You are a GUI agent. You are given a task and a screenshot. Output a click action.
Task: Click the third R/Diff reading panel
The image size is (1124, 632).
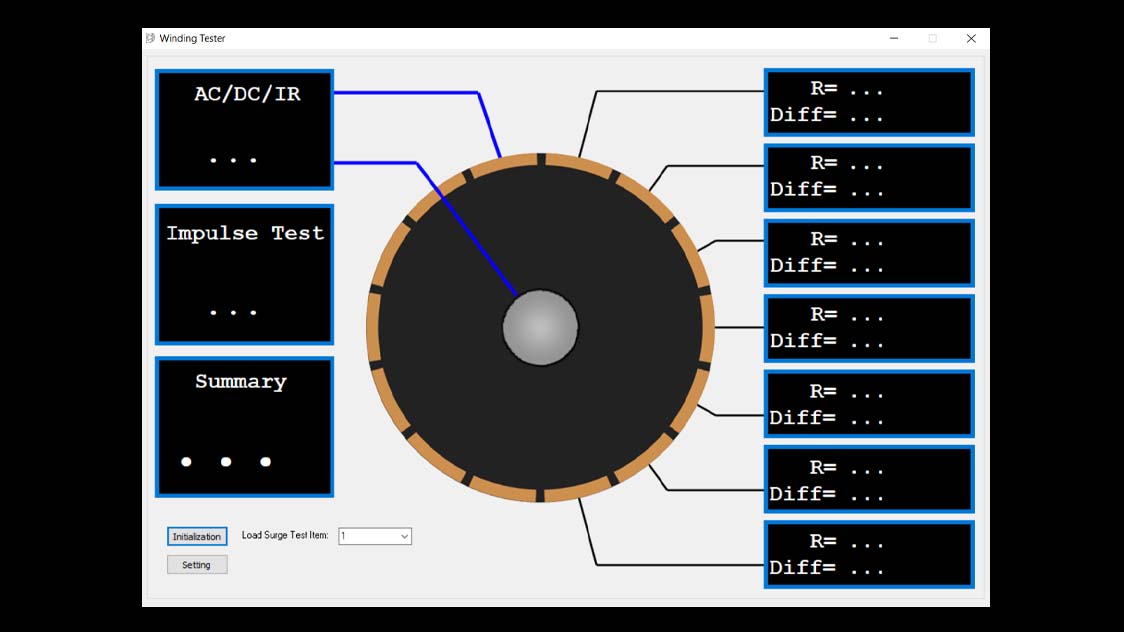[868, 253]
